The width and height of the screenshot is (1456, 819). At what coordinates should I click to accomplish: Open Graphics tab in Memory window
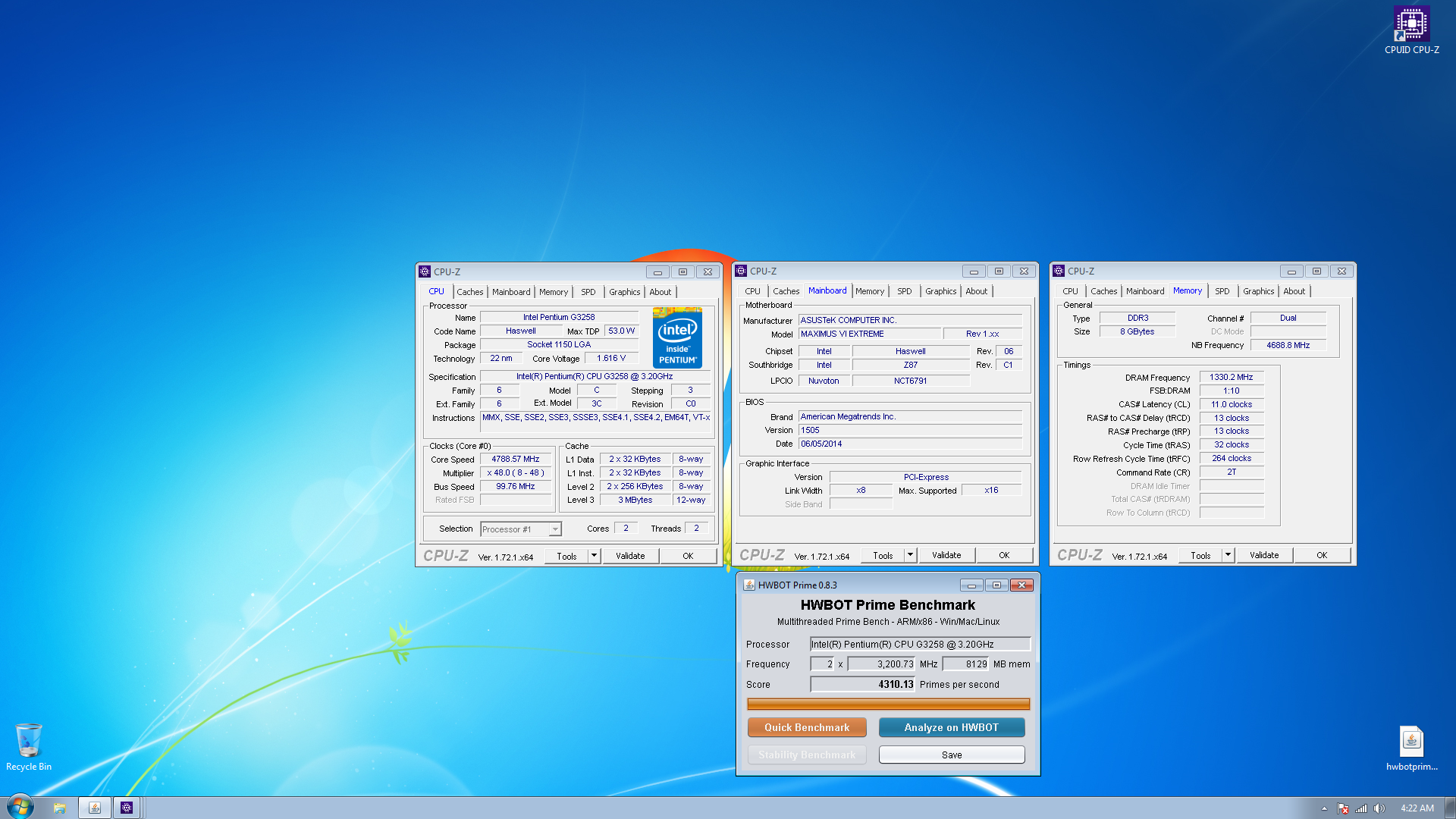click(1259, 291)
